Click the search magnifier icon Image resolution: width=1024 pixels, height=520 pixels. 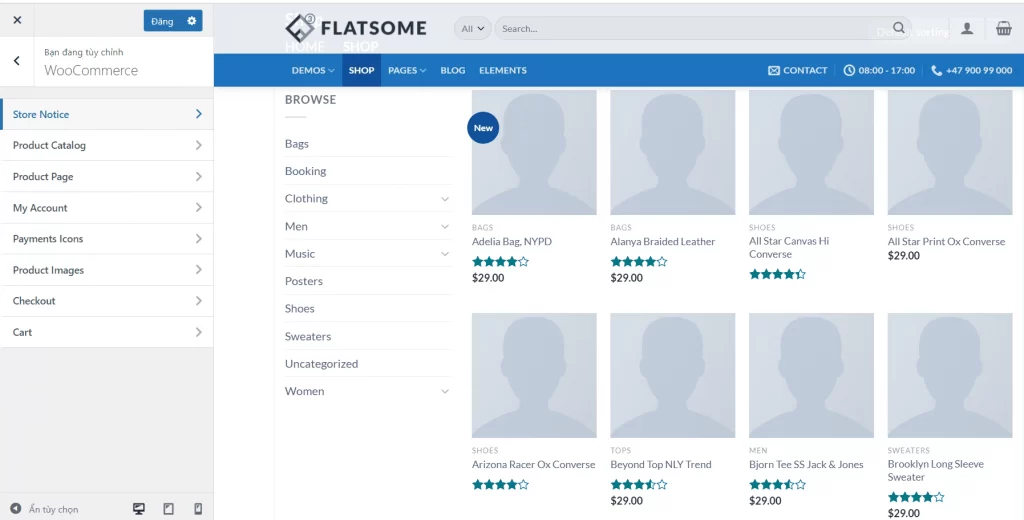coord(899,28)
